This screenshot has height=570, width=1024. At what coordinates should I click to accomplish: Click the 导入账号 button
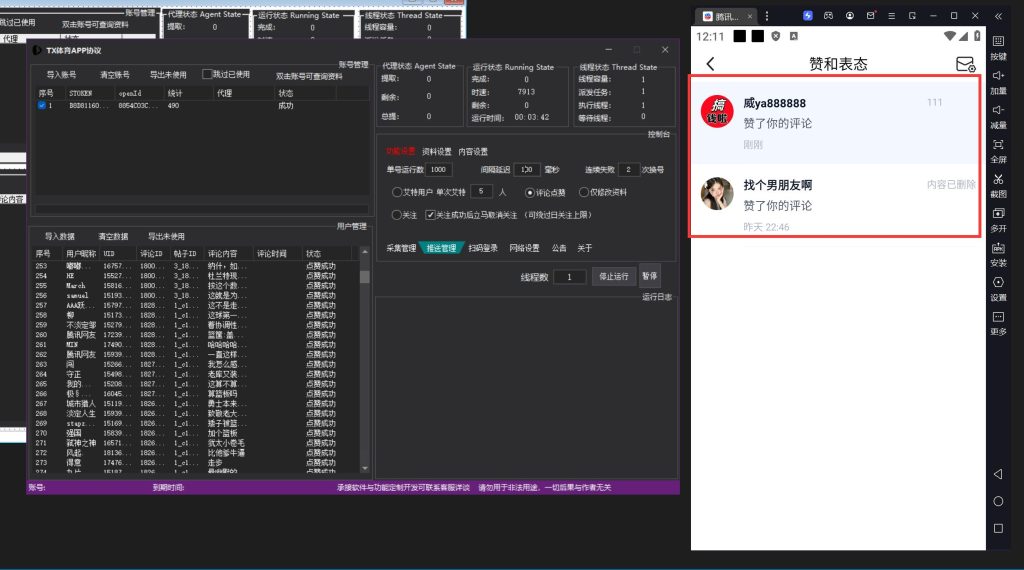60,75
